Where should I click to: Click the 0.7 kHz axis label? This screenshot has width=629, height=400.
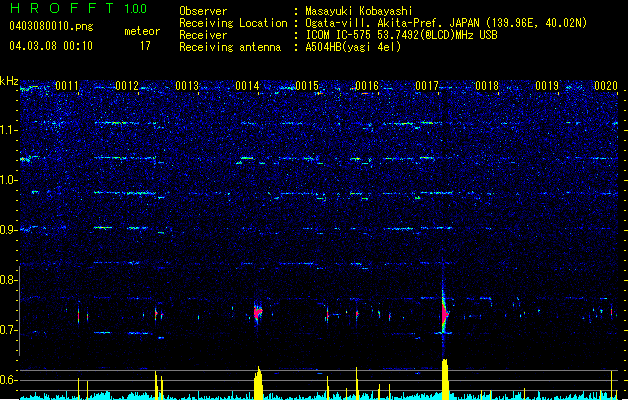pyautogui.click(x=9, y=330)
